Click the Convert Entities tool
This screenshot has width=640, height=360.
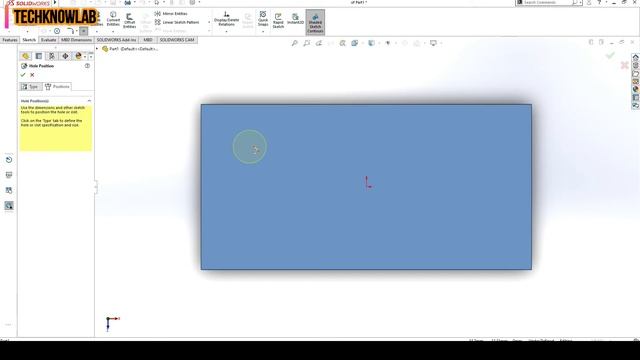(113, 19)
